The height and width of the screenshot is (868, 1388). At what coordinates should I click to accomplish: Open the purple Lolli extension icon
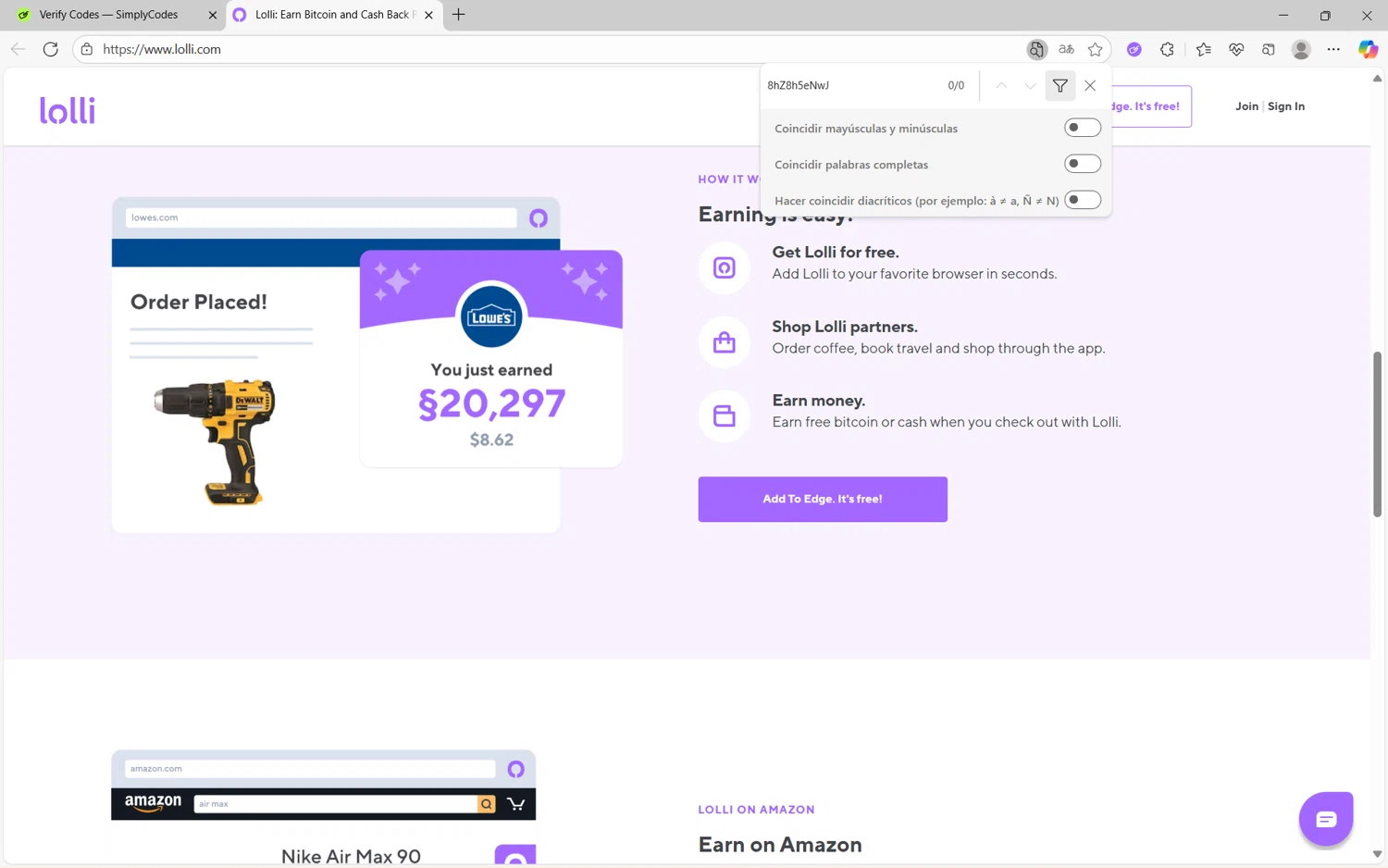point(1134,49)
